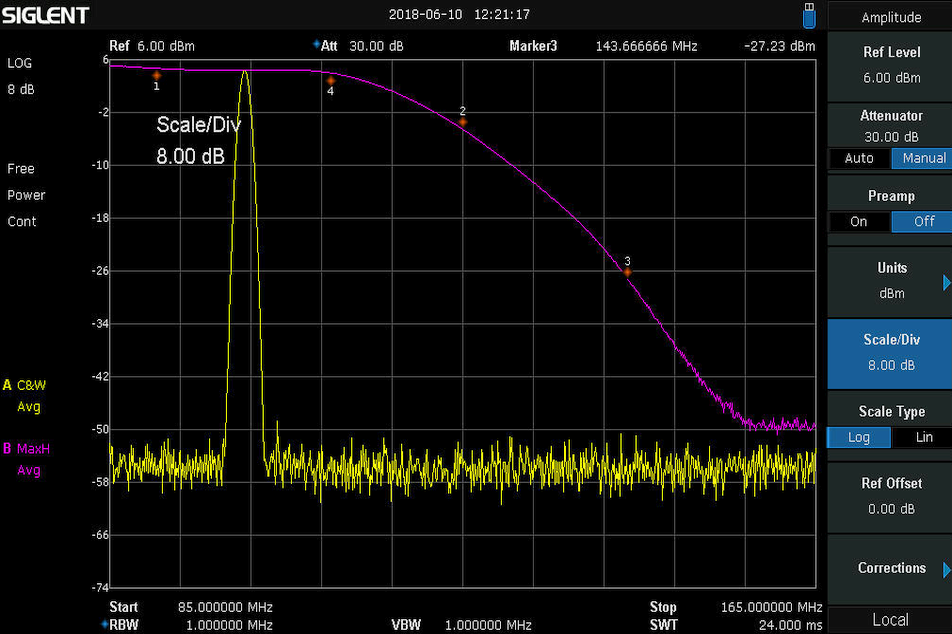
Task: Switch Preamp to Off
Action: 923,222
